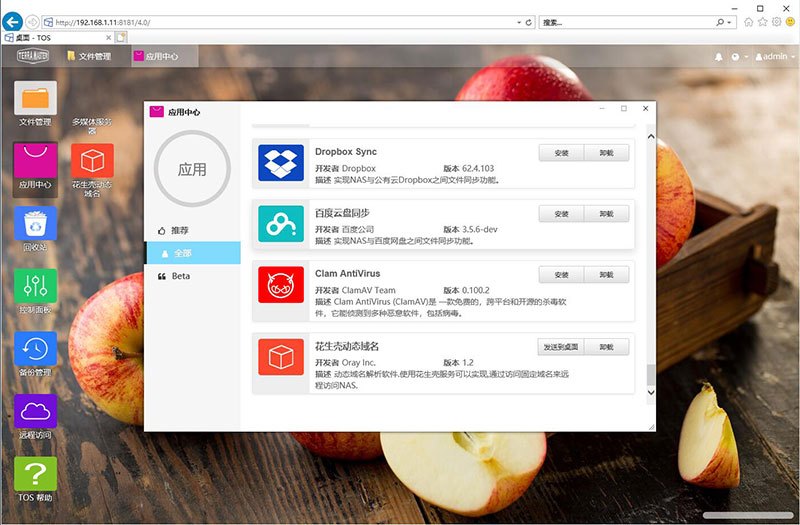The height and width of the screenshot is (525, 800).
Task: Click the 百度云盘同步 title text
Action: click(342, 213)
